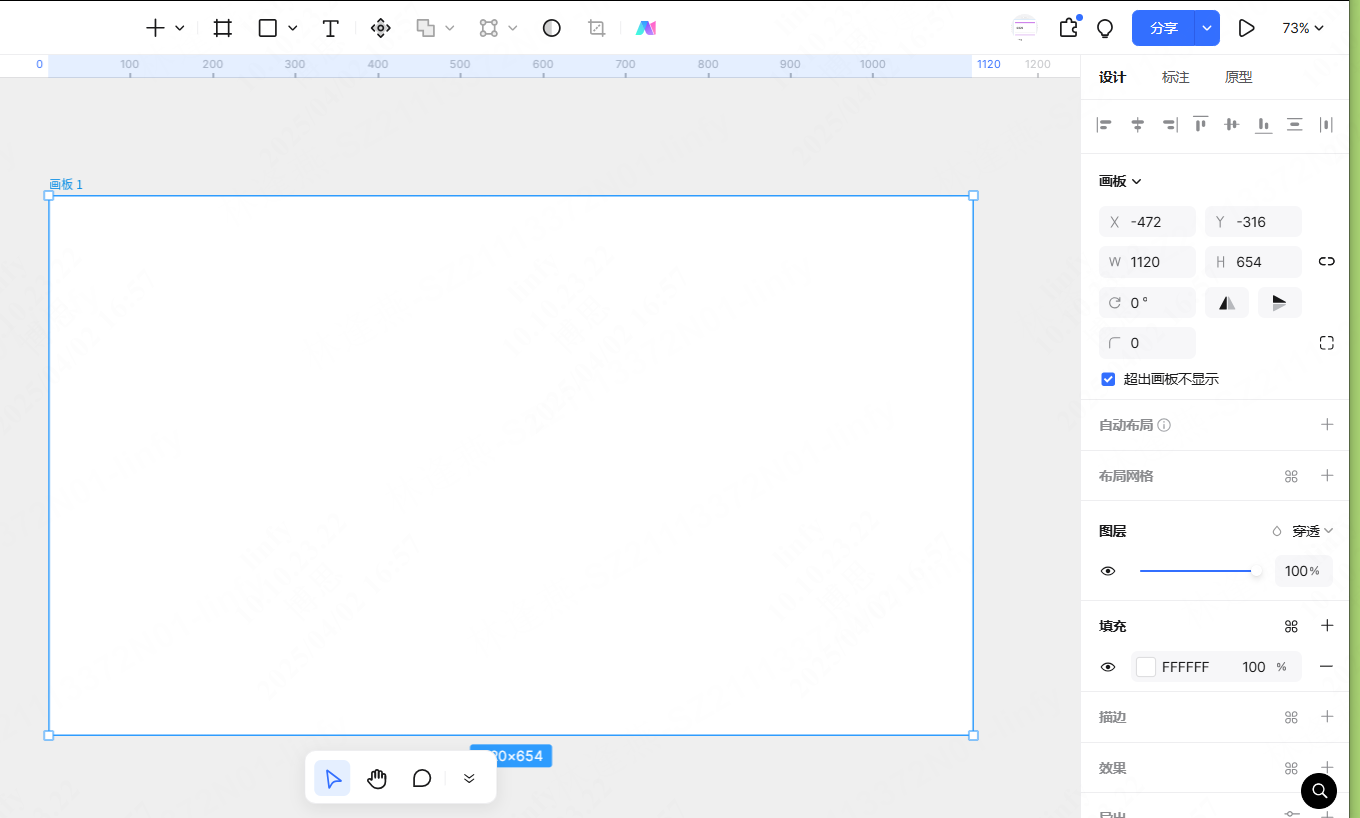This screenshot has height=818, width=1360.
Task: Select the 画板 1 artboard label
Action: (x=66, y=184)
